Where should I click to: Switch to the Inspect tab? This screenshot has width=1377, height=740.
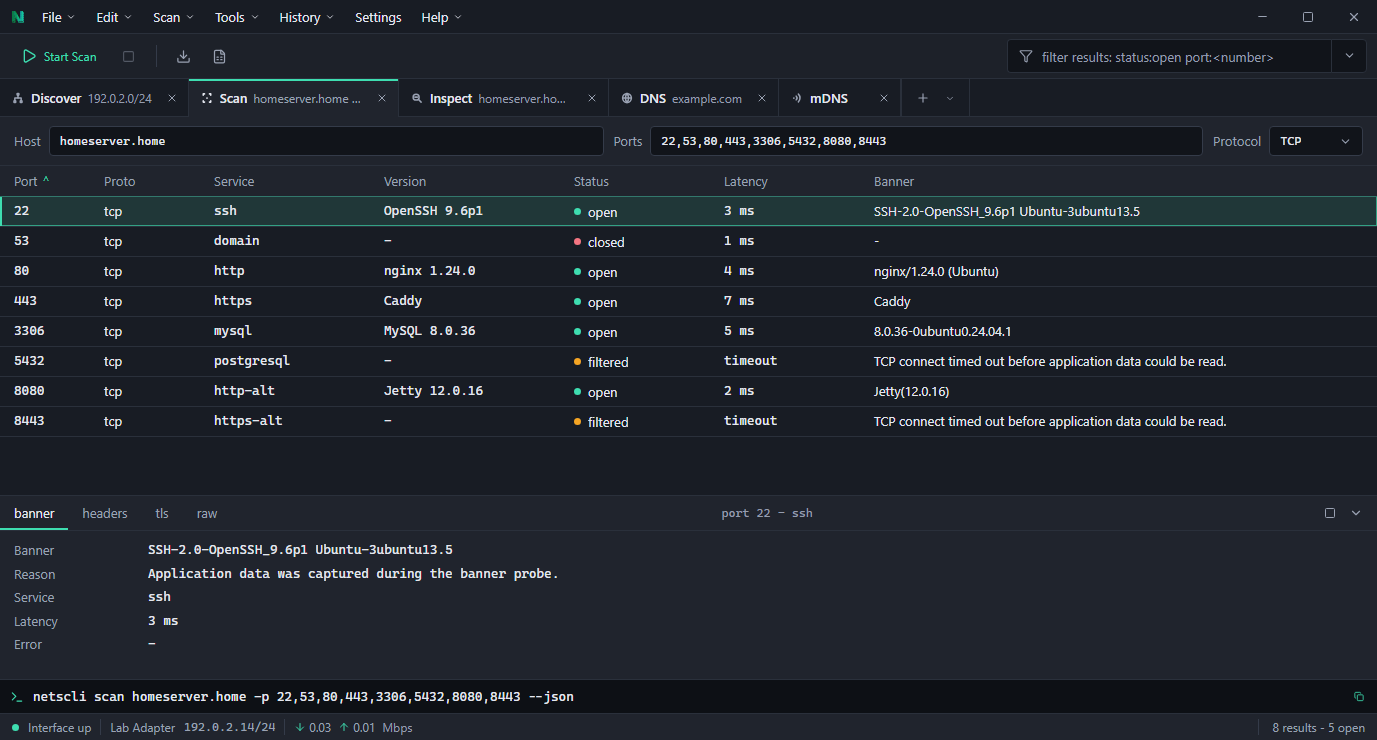click(x=502, y=98)
